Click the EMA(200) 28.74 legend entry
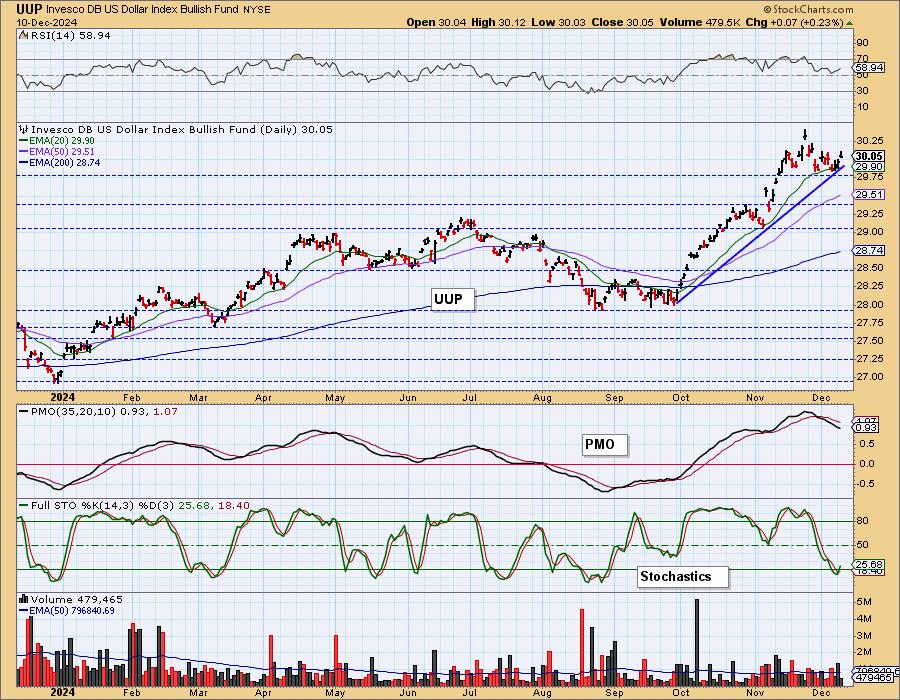Screen dimensions: 900x700 point(59,162)
